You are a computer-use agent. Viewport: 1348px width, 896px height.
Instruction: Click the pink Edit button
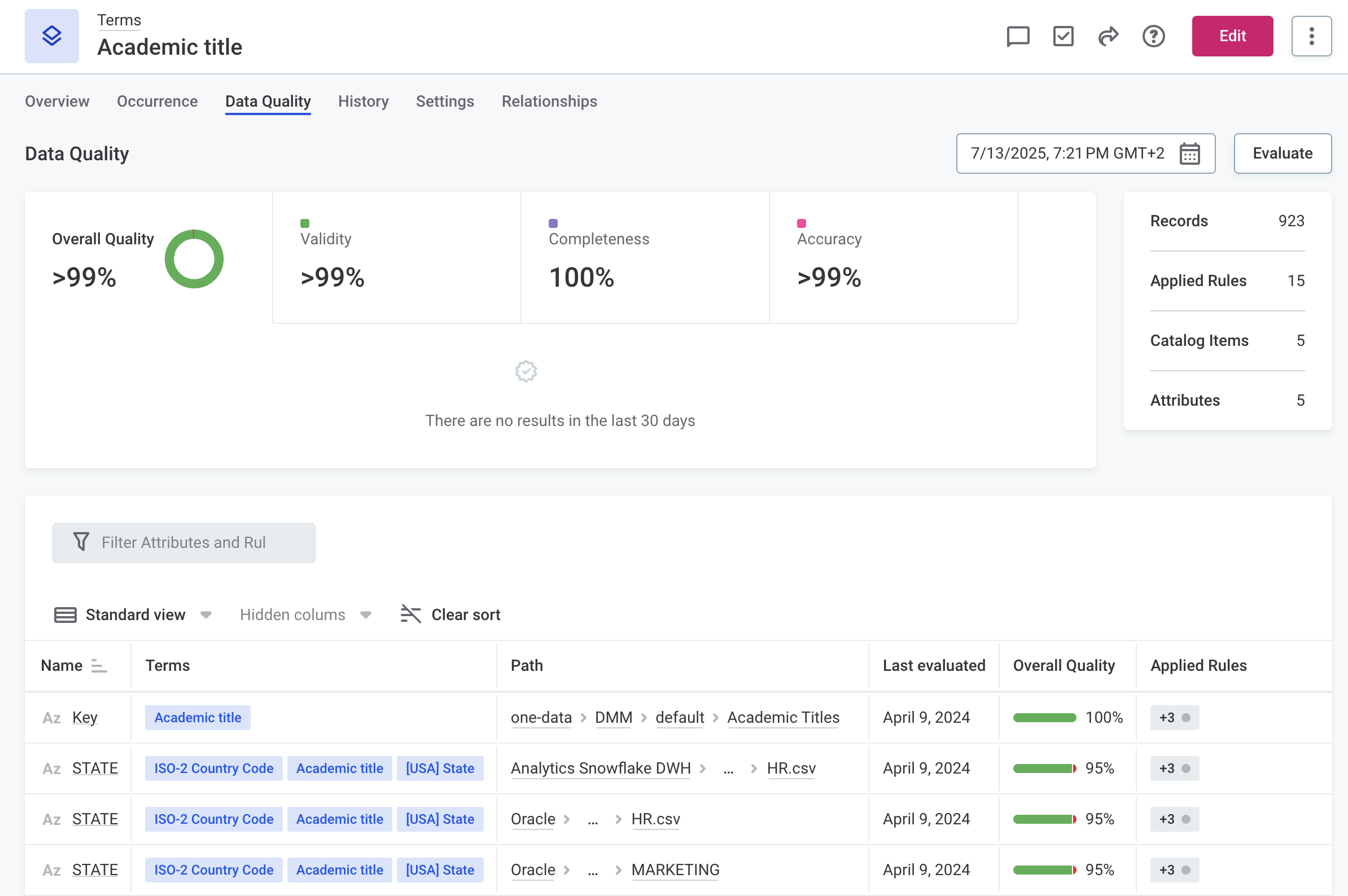click(1232, 36)
